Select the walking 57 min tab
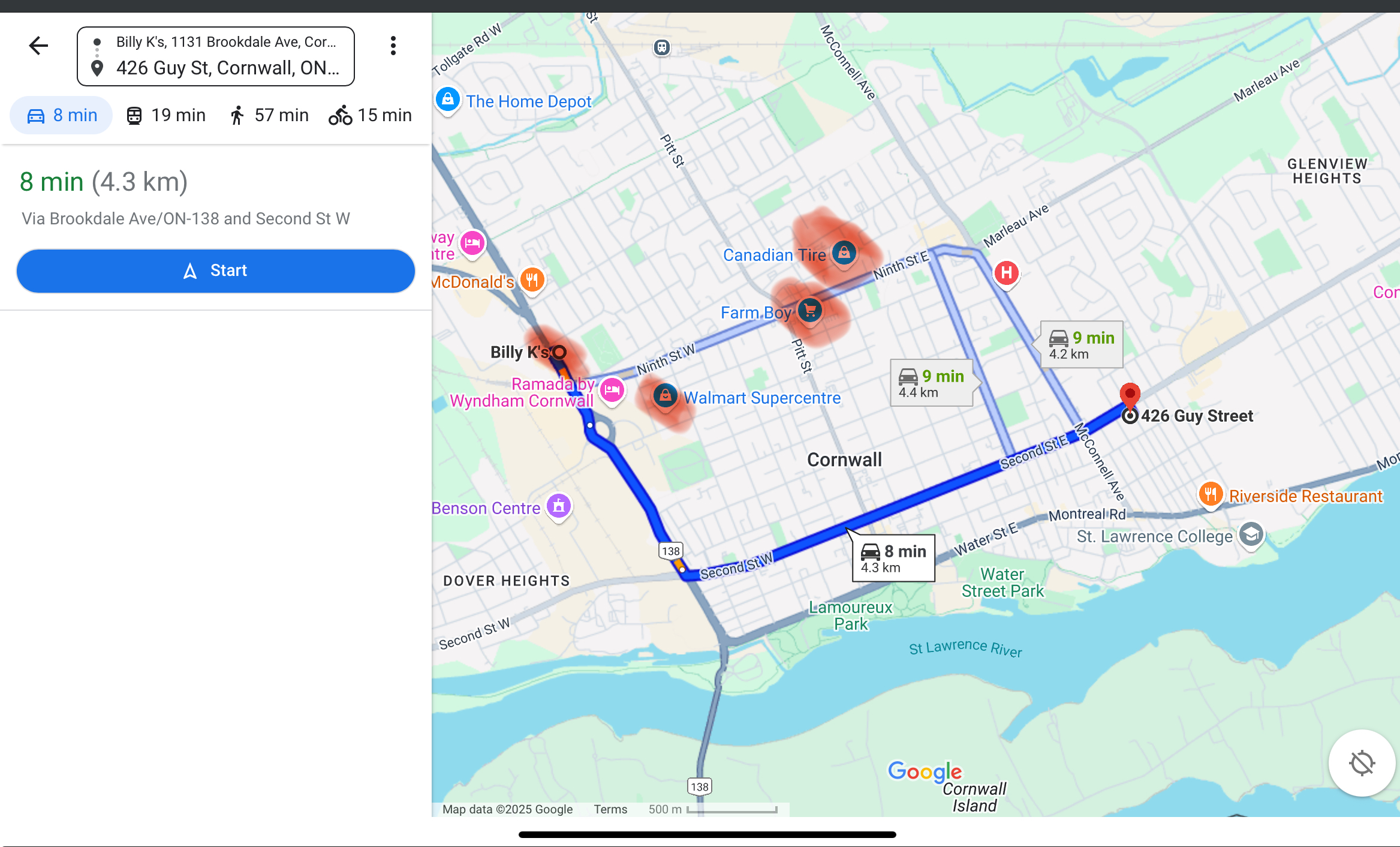The height and width of the screenshot is (847, 1400). [269, 115]
